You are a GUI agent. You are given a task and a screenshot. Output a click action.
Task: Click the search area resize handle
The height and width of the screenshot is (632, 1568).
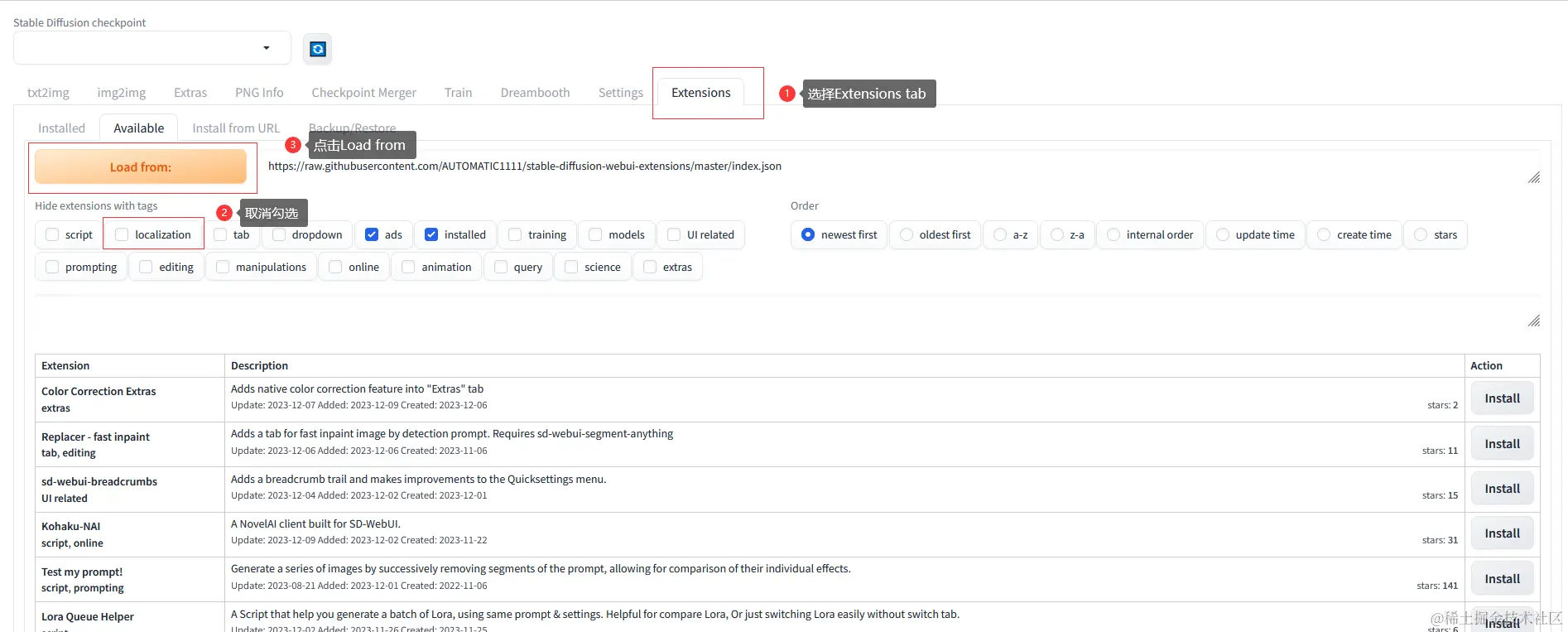(1534, 321)
